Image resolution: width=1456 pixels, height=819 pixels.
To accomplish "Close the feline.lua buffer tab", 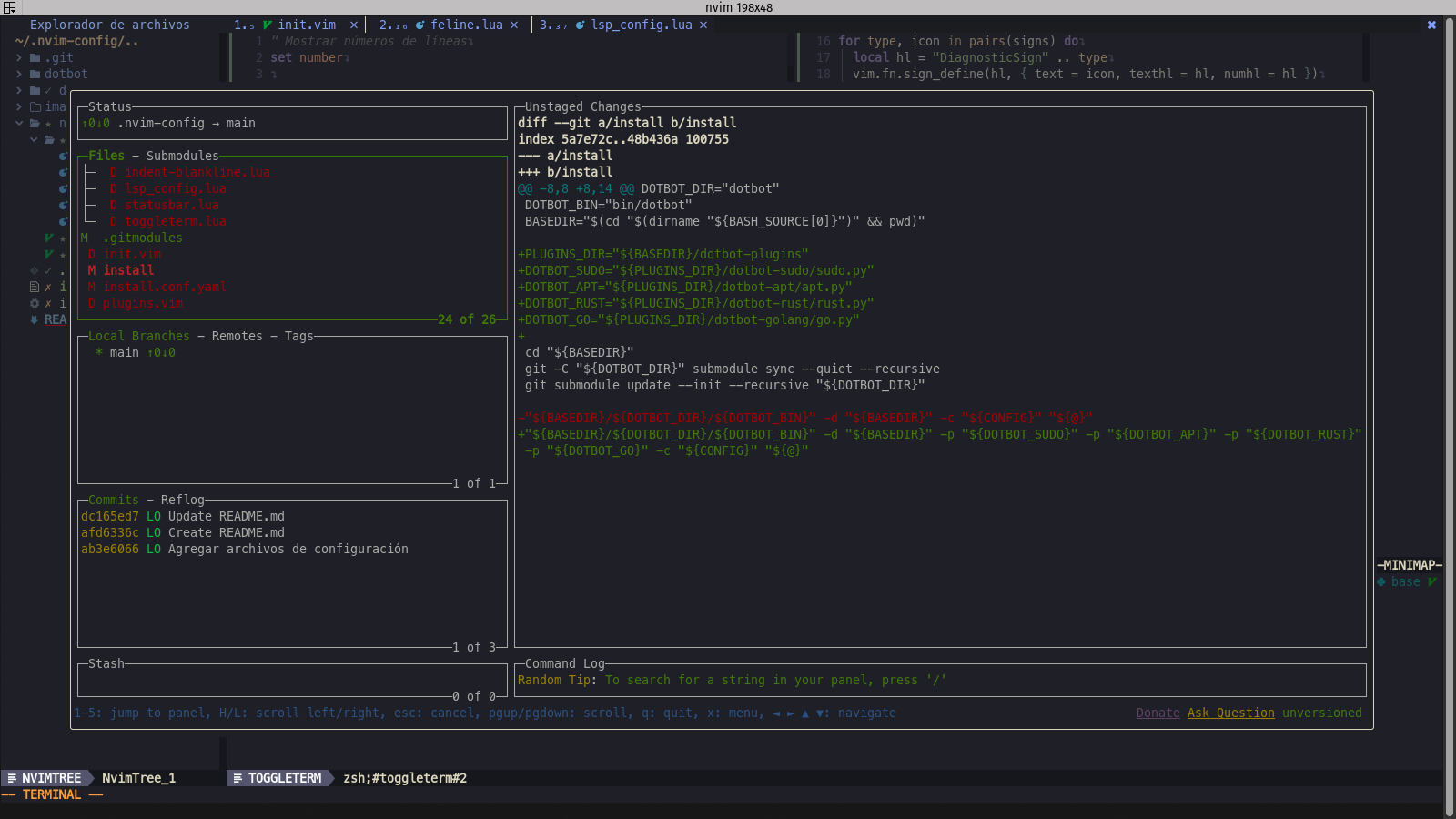I will [514, 25].
